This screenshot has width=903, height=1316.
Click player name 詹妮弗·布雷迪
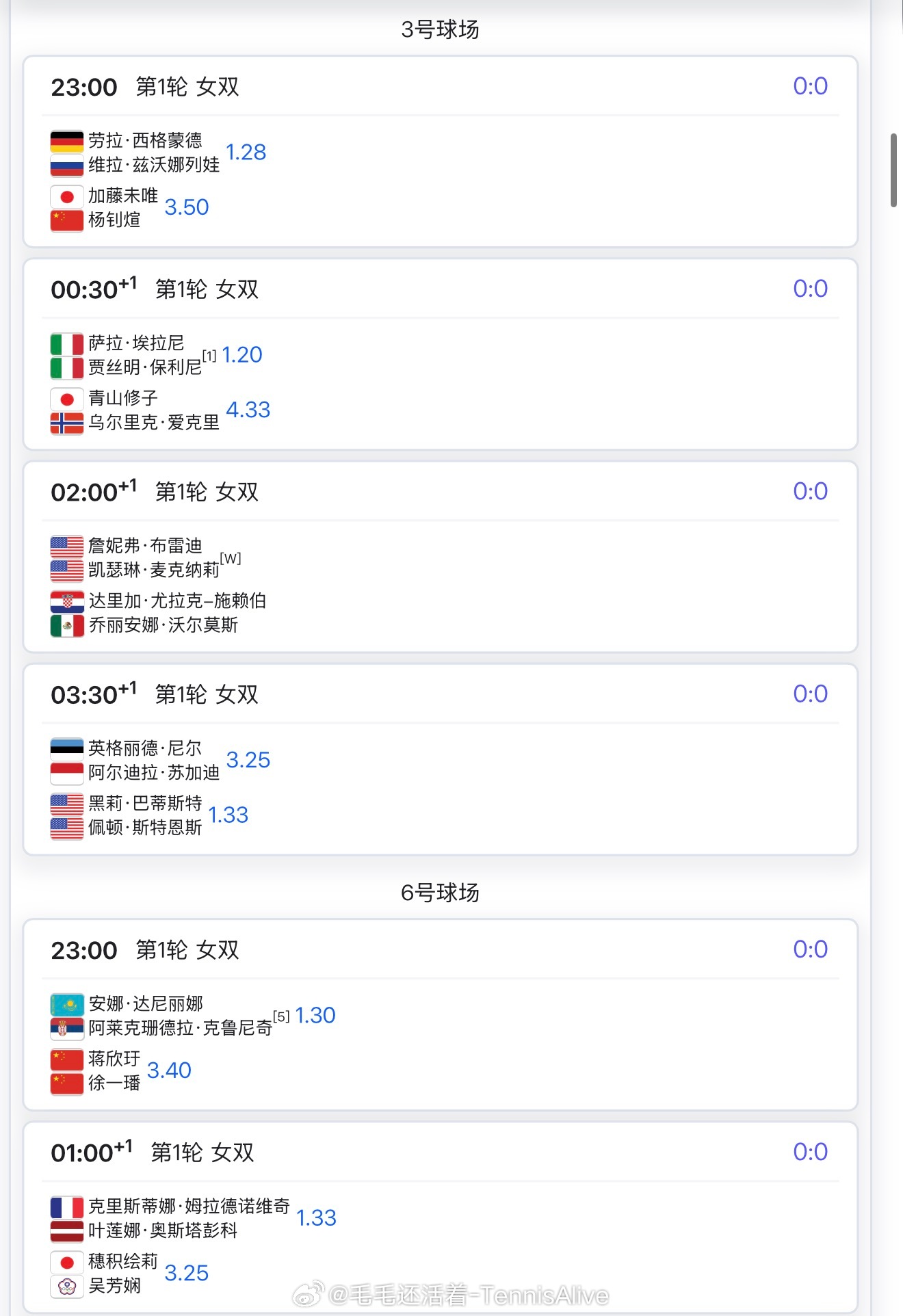(x=145, y=546)
